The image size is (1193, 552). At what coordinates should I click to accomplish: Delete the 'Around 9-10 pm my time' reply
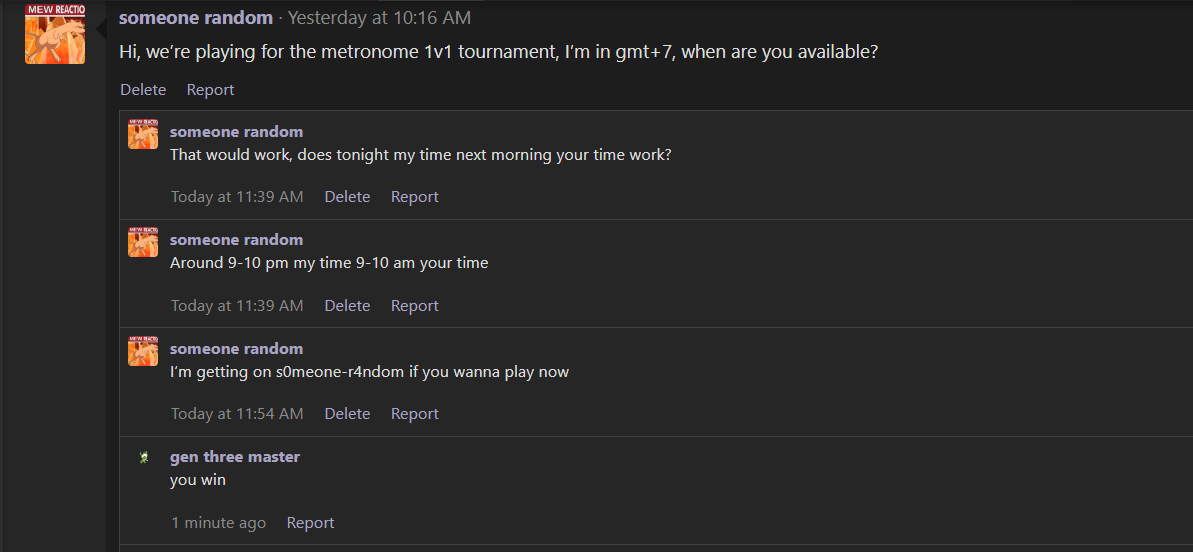point(348,306)
